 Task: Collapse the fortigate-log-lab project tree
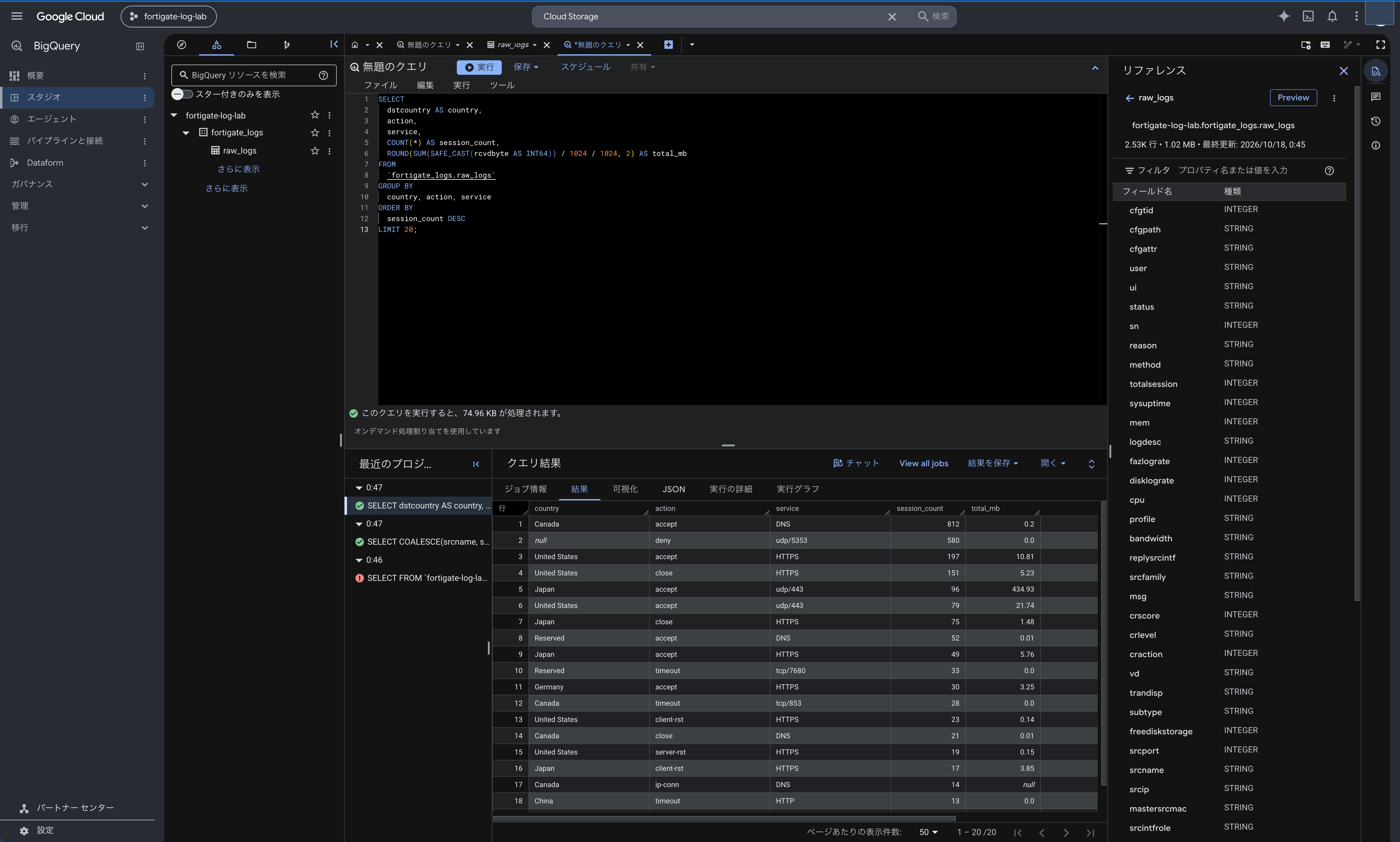pyautogui.click(x=174, y=115)
